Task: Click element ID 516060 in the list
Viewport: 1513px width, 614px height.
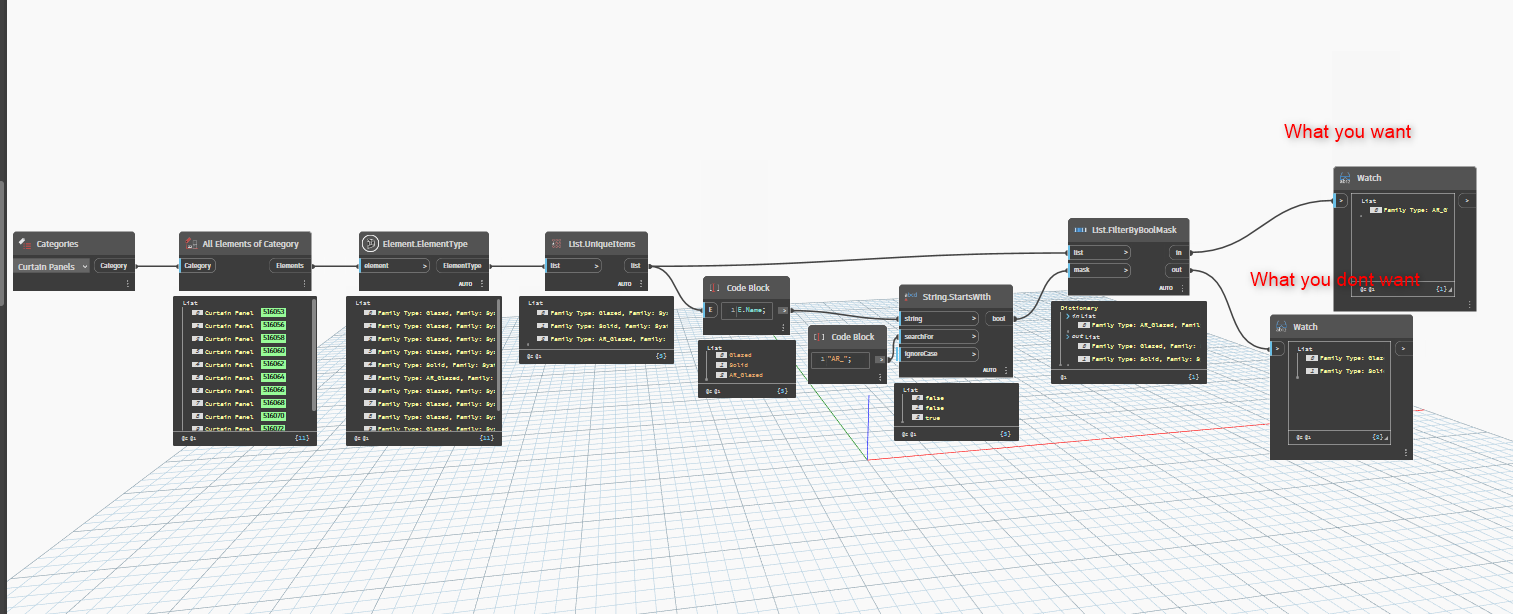Action: pos(274,352)
